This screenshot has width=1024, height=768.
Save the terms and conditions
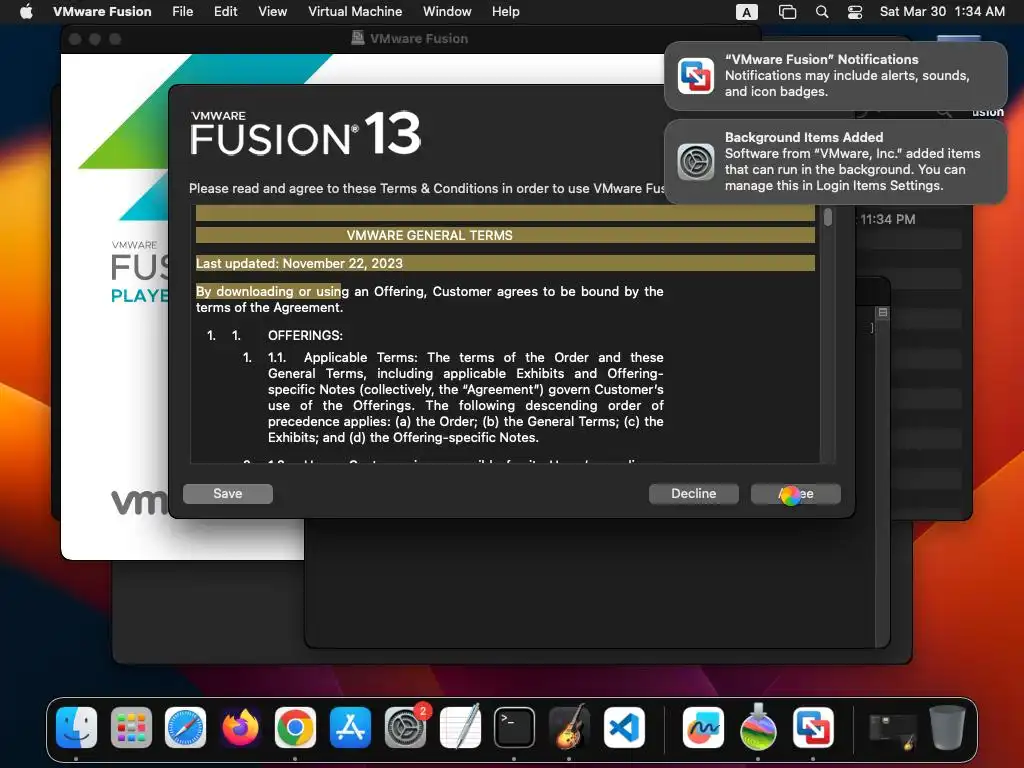point(227,494)
